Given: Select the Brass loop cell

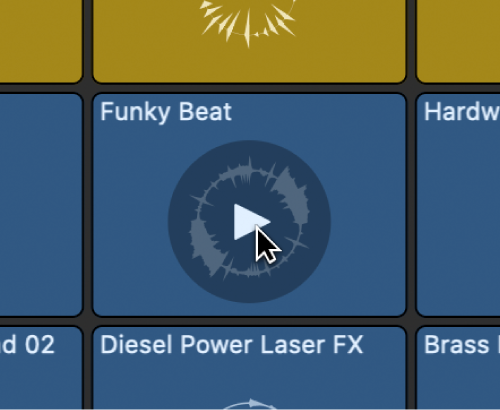Looking at the screenshot, I should [x=459, y=368].
